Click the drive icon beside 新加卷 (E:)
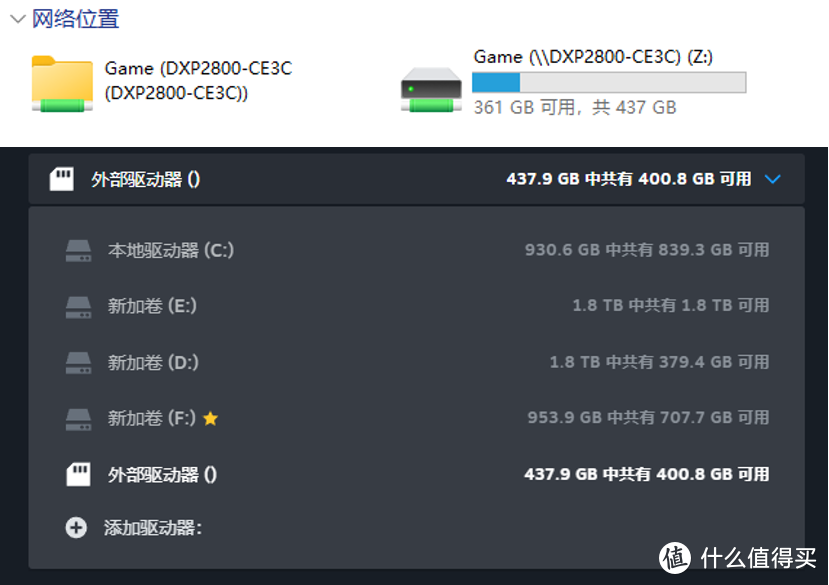829x585 pixels. tap(78, 306)
